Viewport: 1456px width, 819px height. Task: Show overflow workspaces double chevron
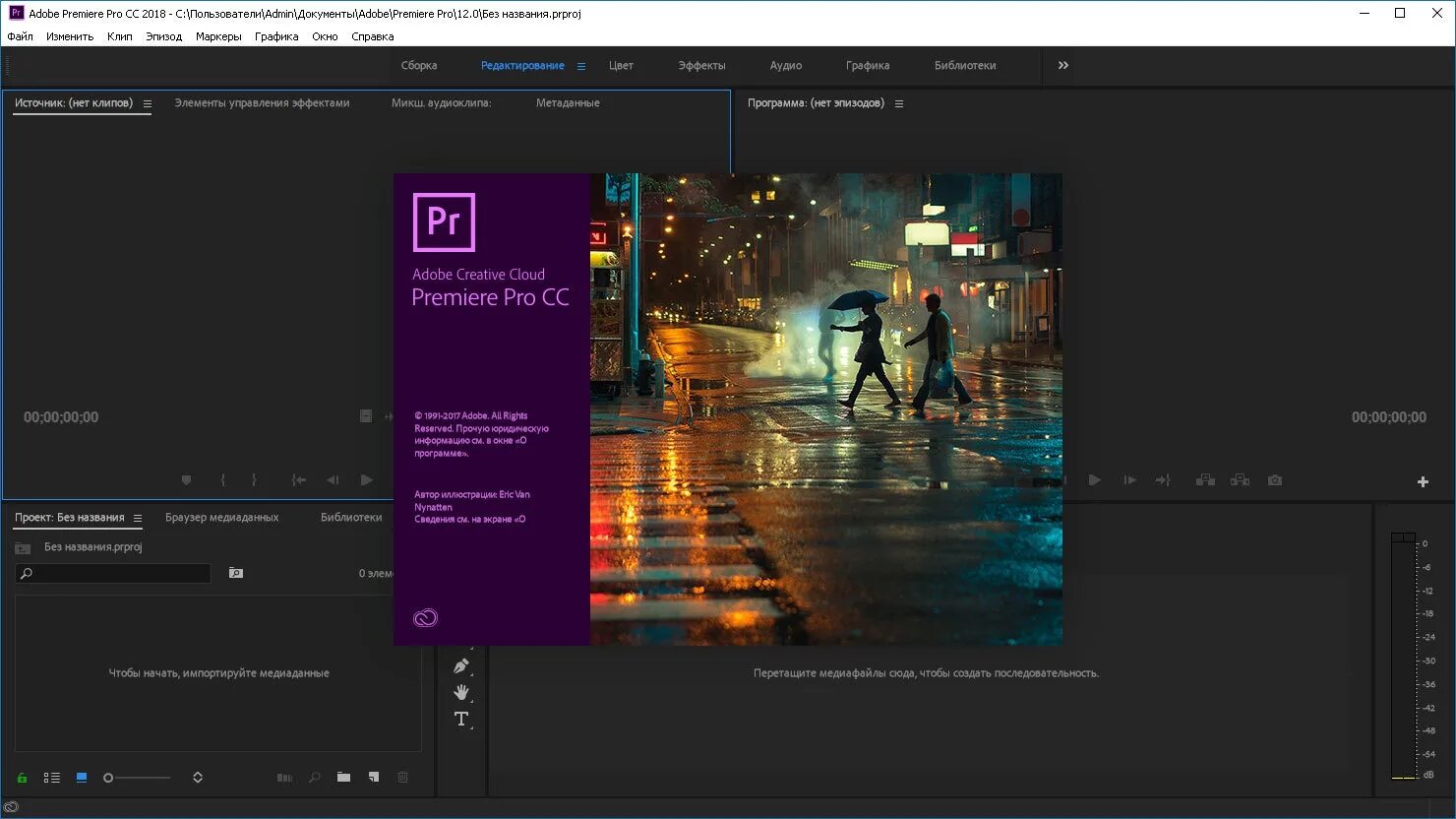pos(1063,65)
